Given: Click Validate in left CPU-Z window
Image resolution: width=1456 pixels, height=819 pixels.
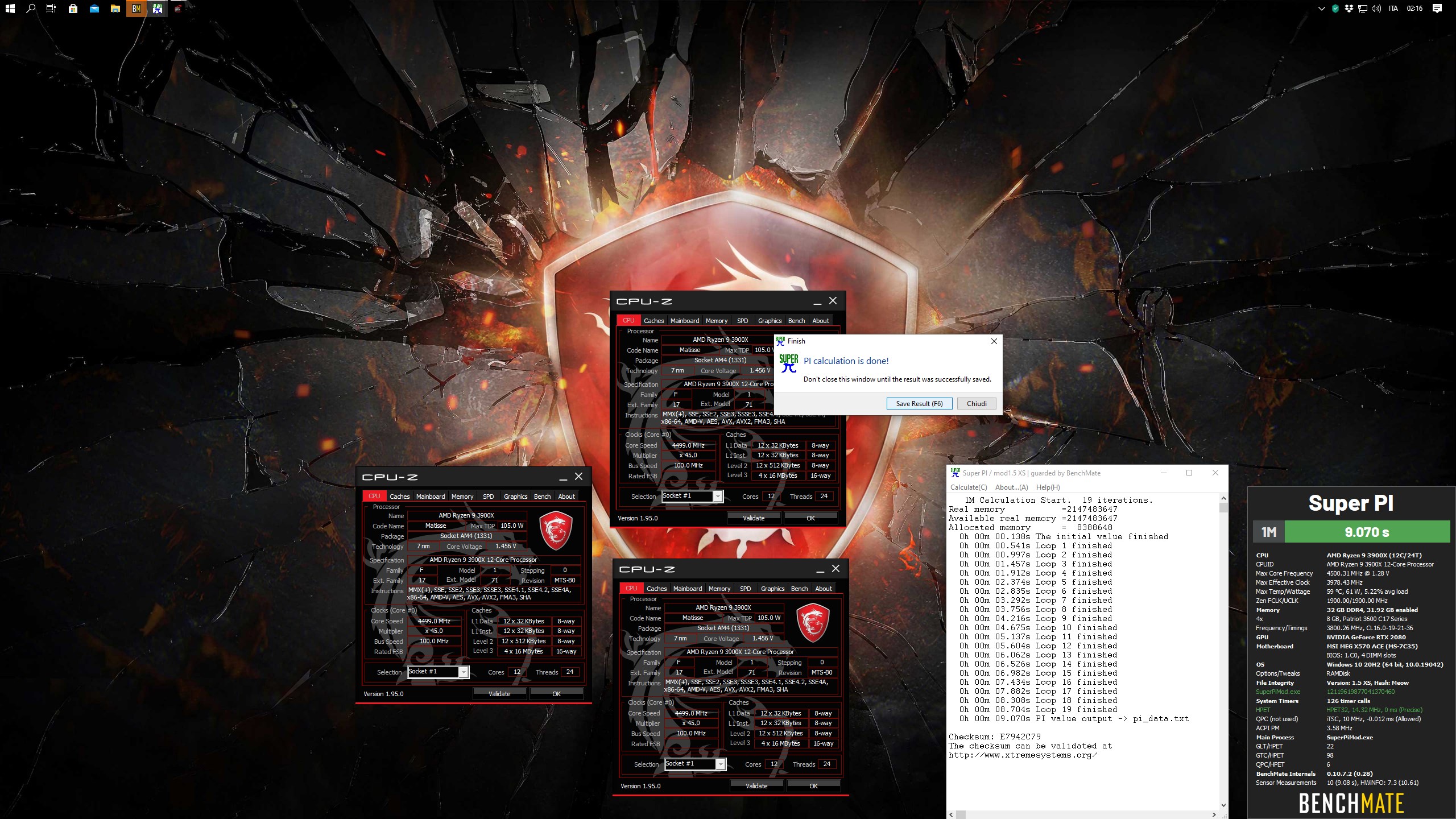Looking at the screenshot, I should (499, 694).
